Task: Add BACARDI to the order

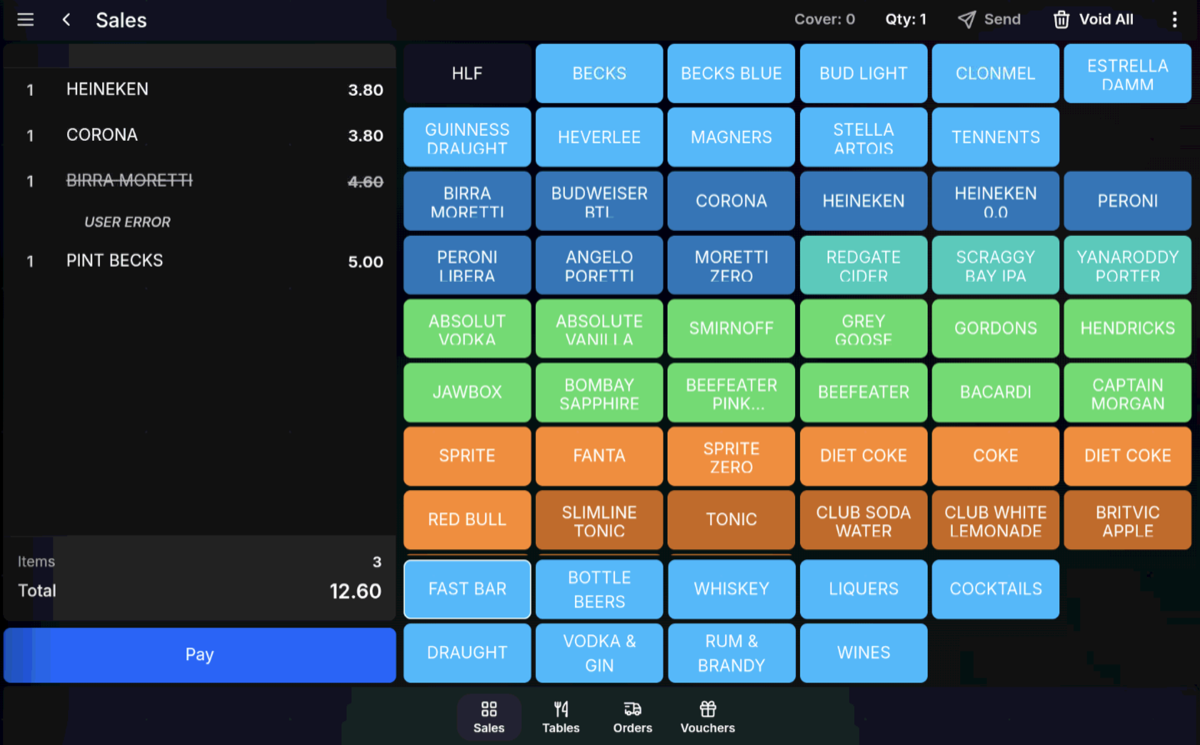Action: [x=995, y=393]
